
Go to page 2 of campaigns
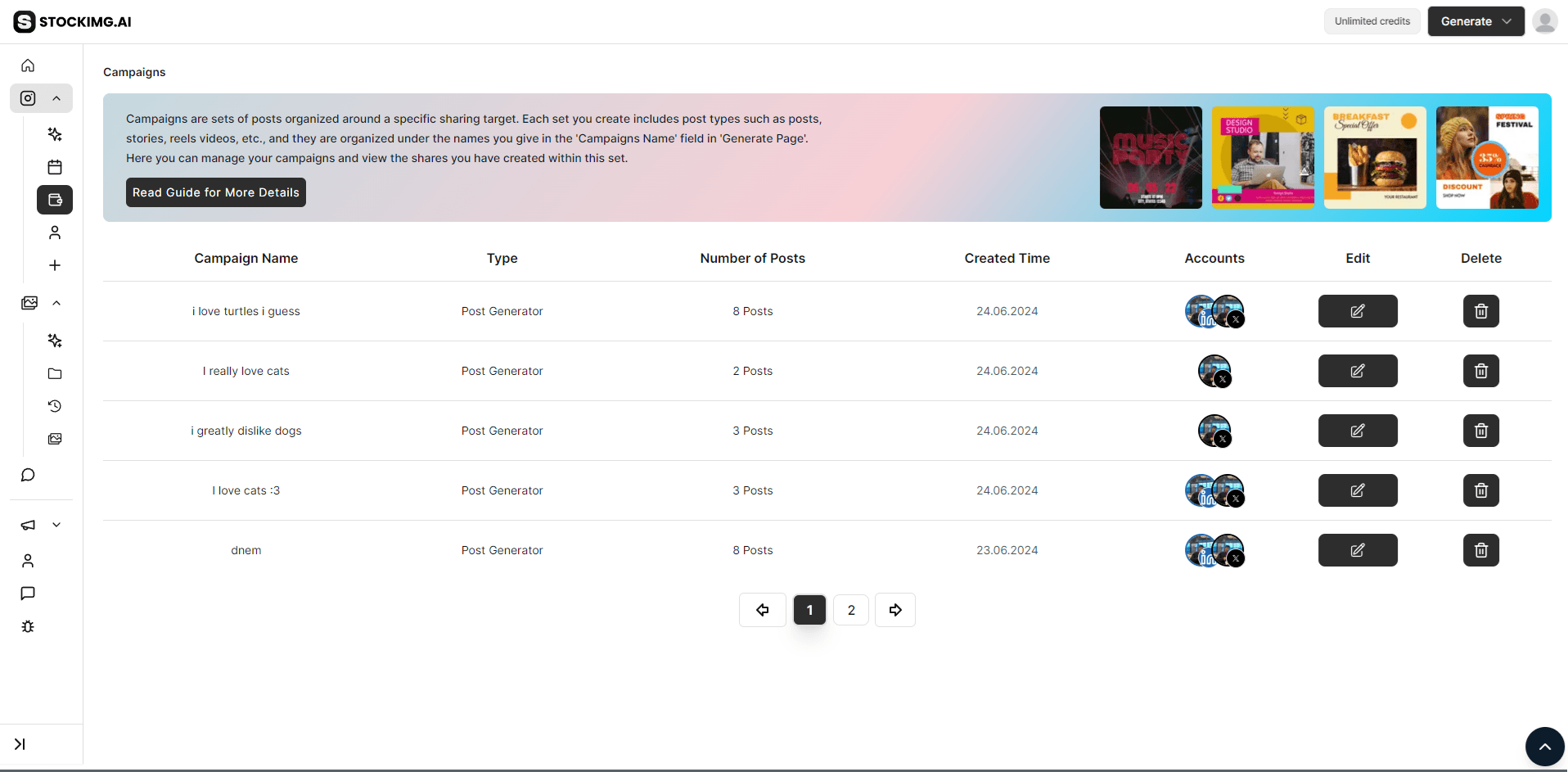point(851,610)
